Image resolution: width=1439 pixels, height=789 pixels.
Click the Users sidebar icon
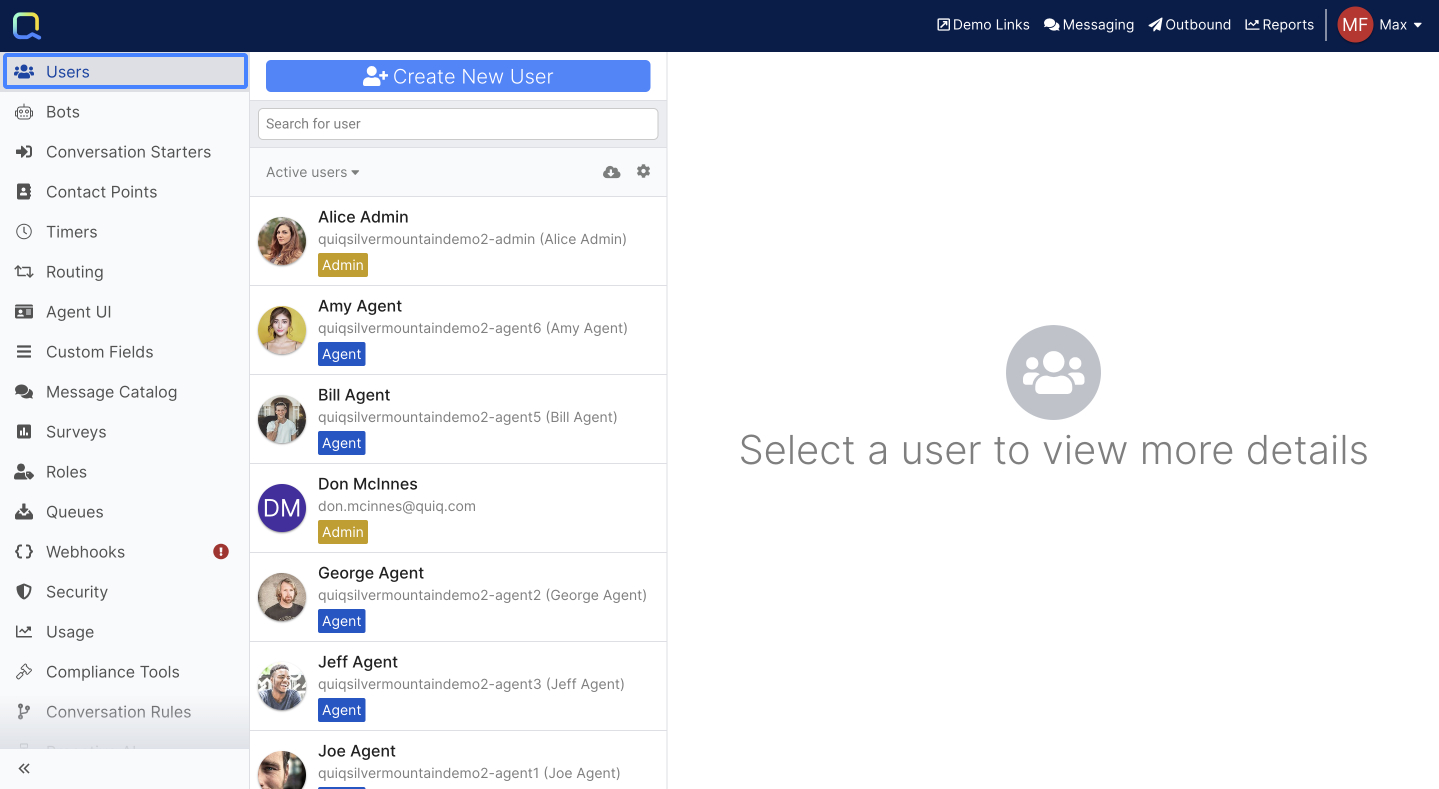pyautogui.click(x=24, y=72)
